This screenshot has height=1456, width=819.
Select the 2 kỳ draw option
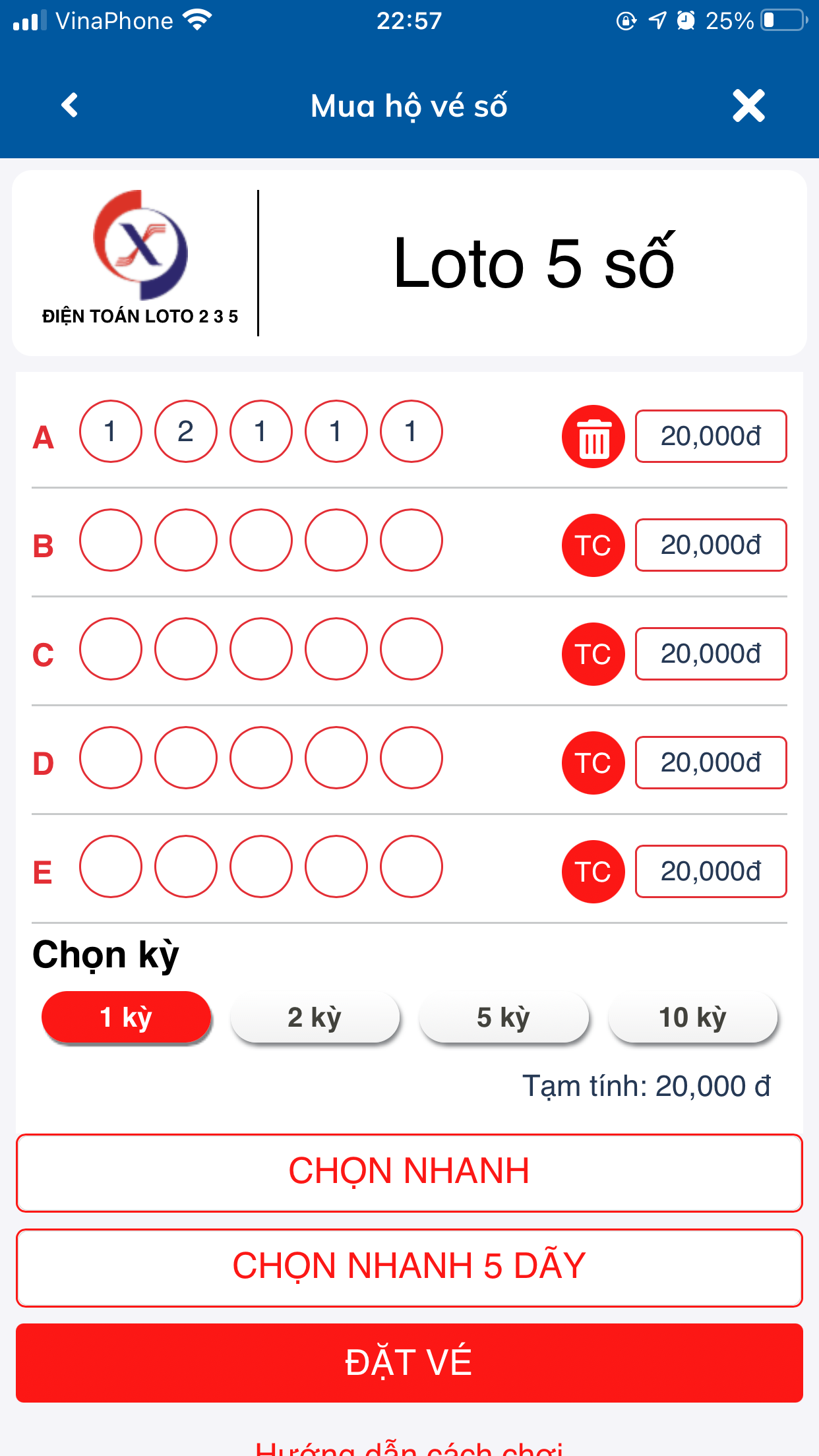point(315,1017)
